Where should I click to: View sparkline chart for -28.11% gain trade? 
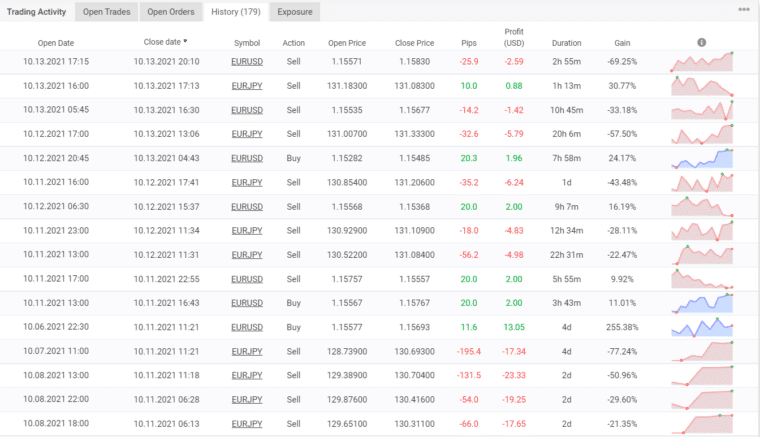(x=702, y=231)
